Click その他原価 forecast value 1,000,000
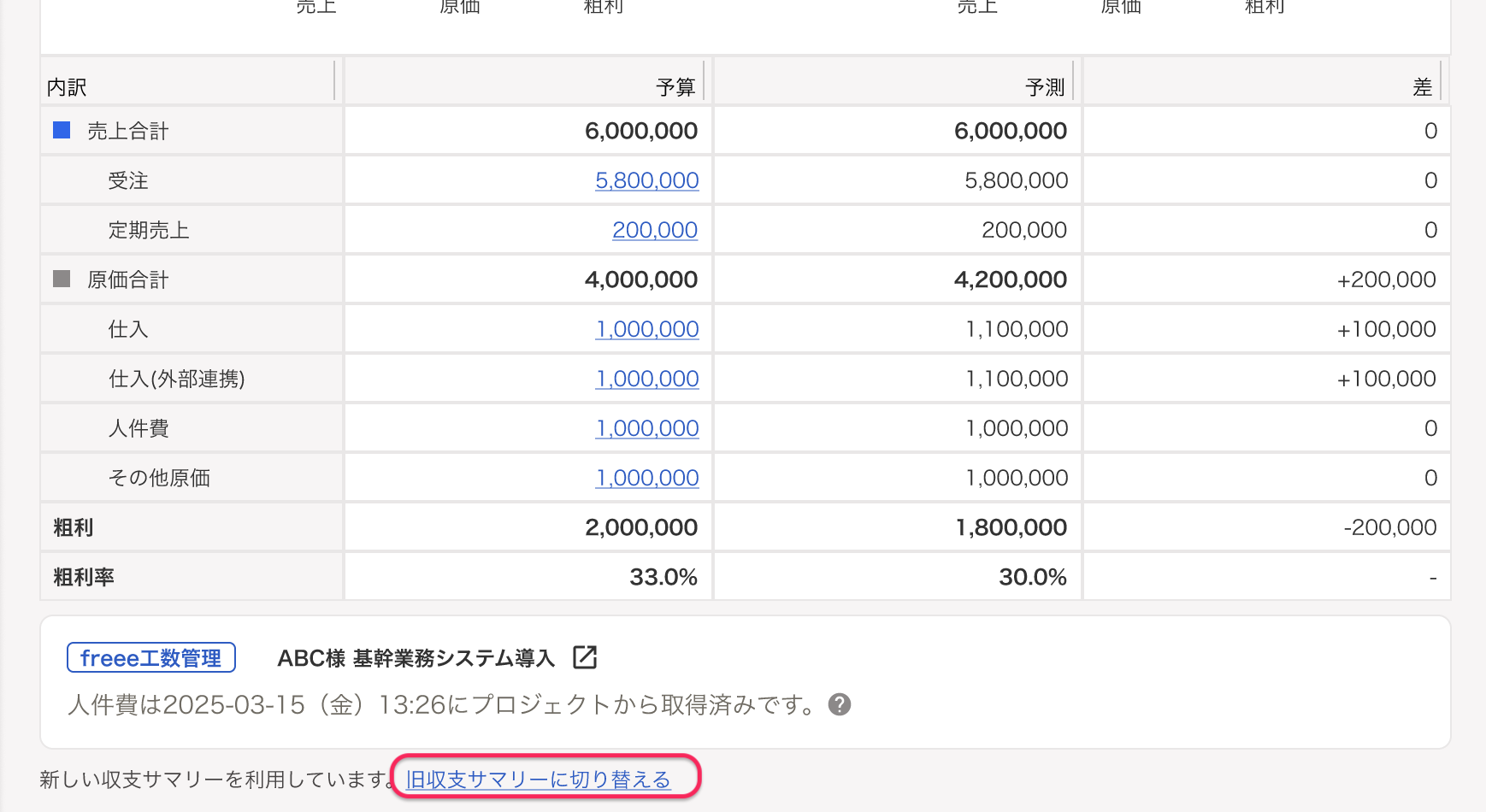1486x812 pixels. click(1017, 478)
